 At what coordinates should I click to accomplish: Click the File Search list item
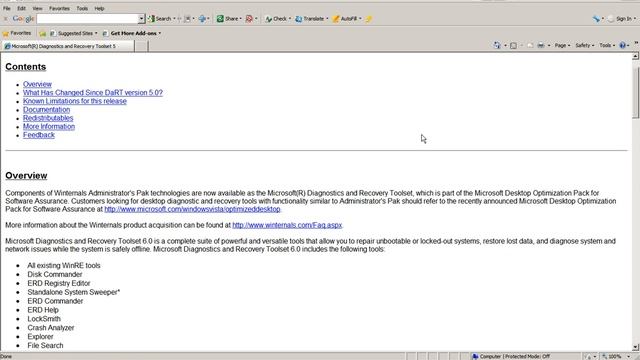coord(45,346)
